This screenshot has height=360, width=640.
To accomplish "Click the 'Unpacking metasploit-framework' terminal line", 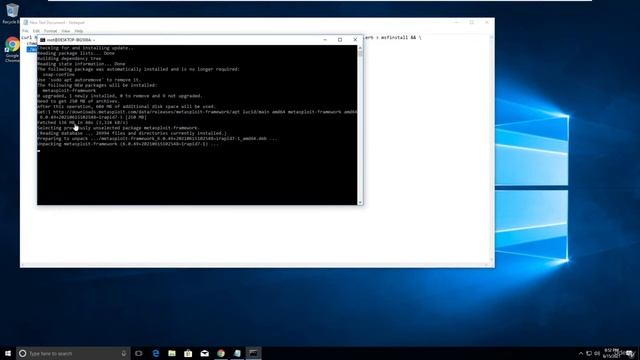I will 128,144.
